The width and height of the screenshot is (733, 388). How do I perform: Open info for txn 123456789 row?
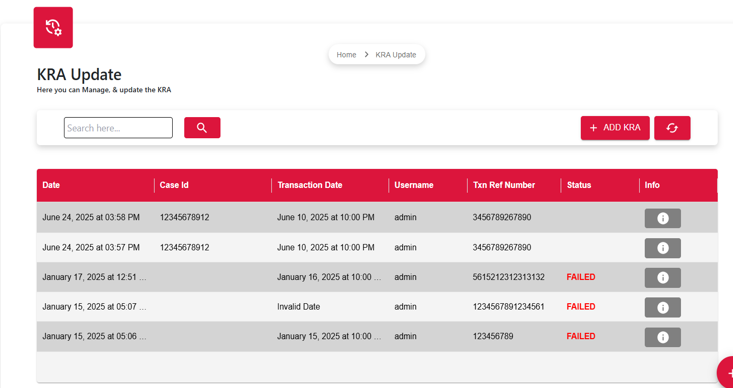pos(662,337)
